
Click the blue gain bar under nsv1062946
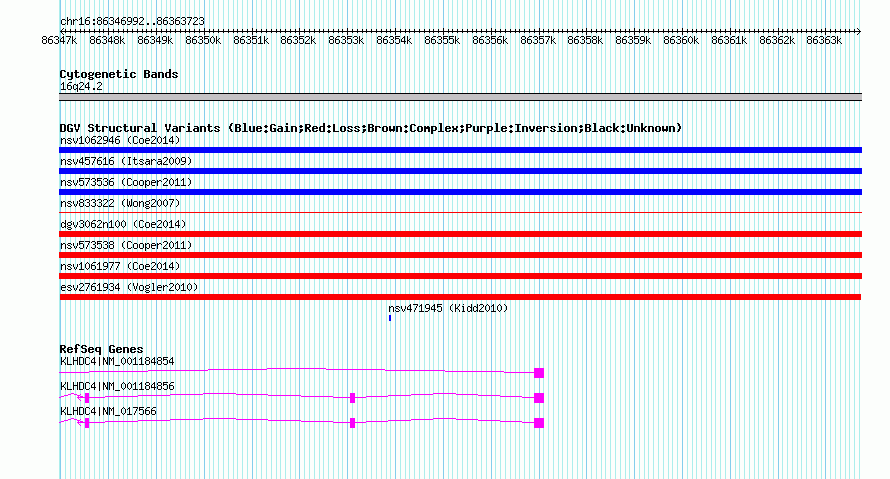pos(460,150)
